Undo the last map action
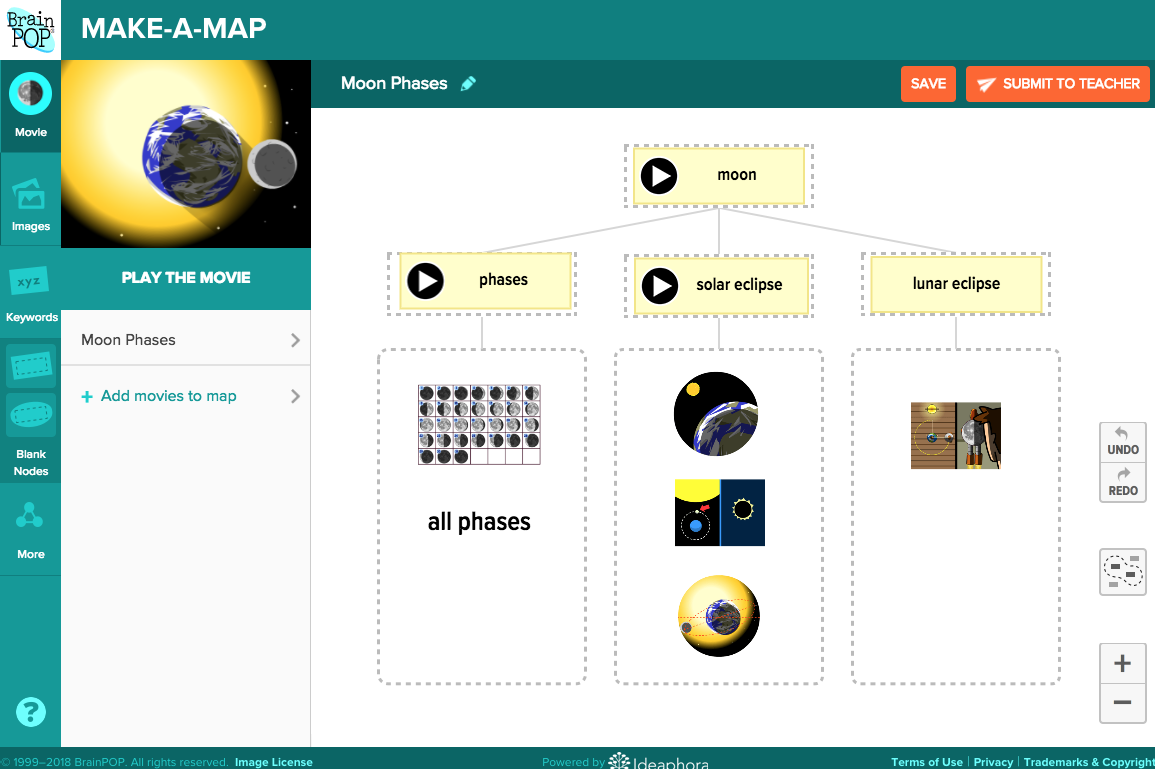This screenshot has height=769, width=1155. point(1122,440)
